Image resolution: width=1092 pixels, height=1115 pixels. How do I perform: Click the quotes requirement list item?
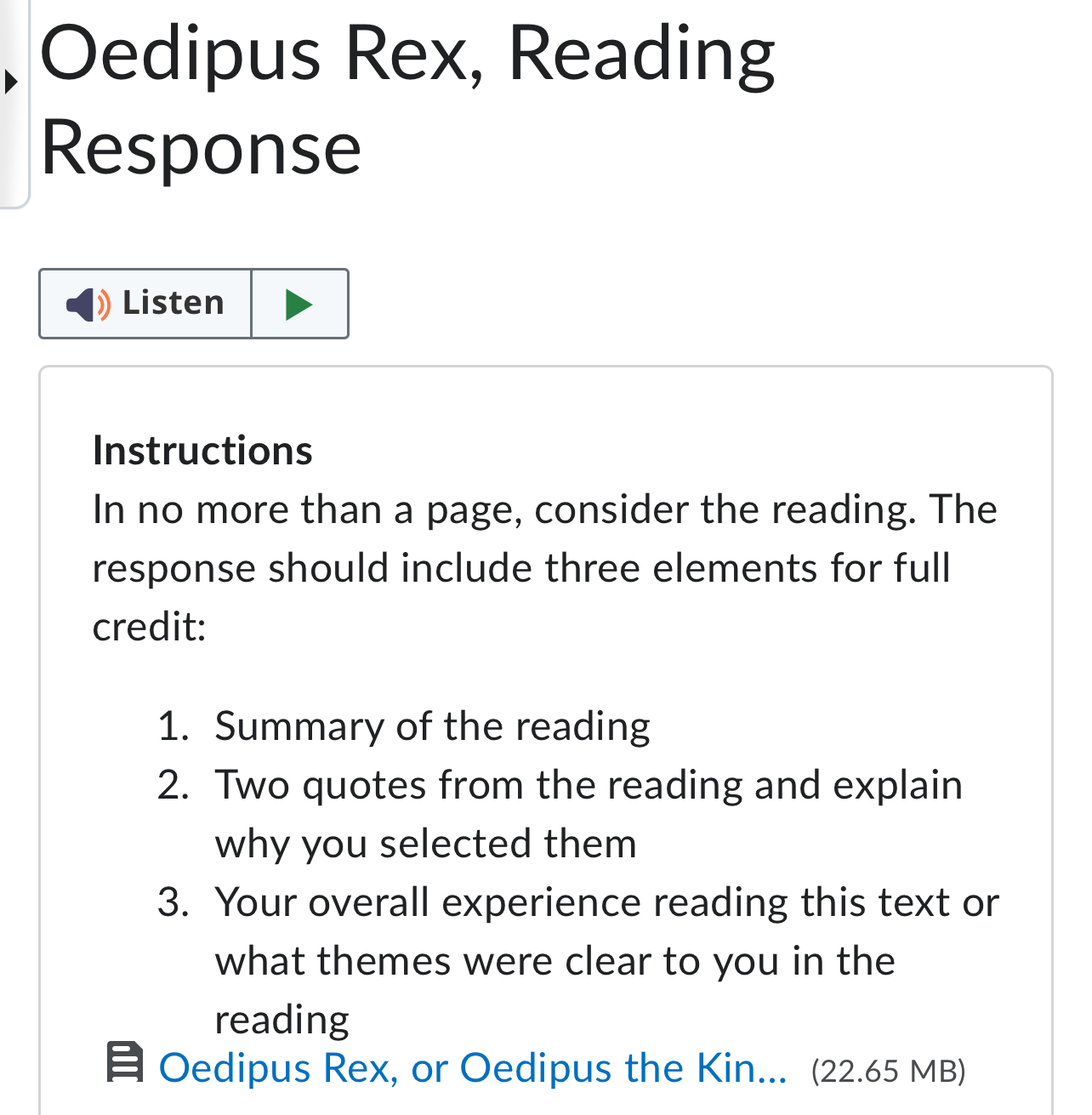point(589,814)
